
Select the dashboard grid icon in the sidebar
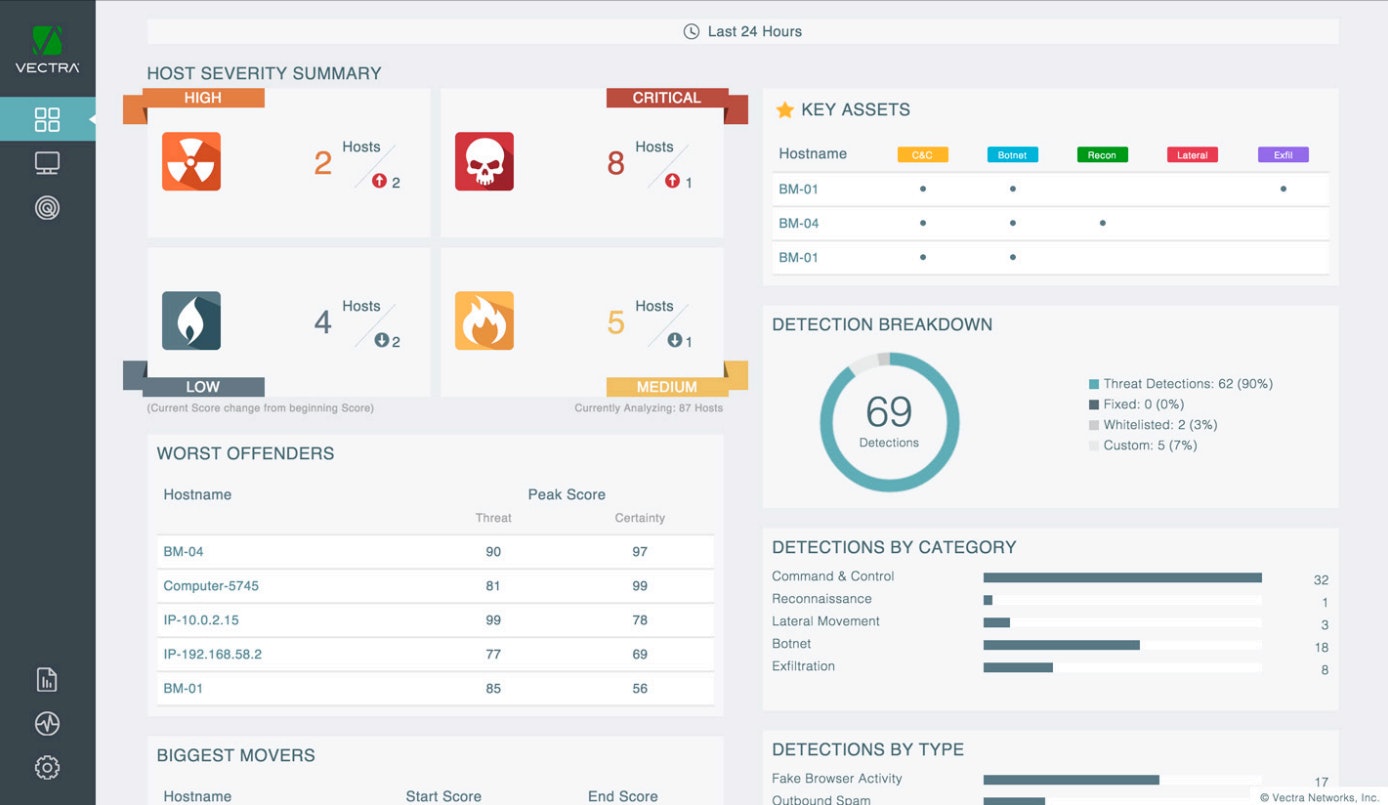[46, 118]
